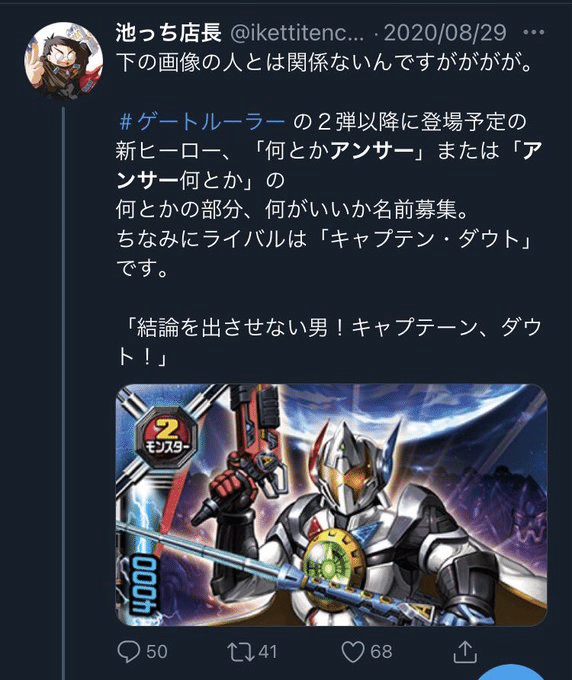Enlarge the armored hero card image
This screenshot has width=572, height=680.
[331, 504]
